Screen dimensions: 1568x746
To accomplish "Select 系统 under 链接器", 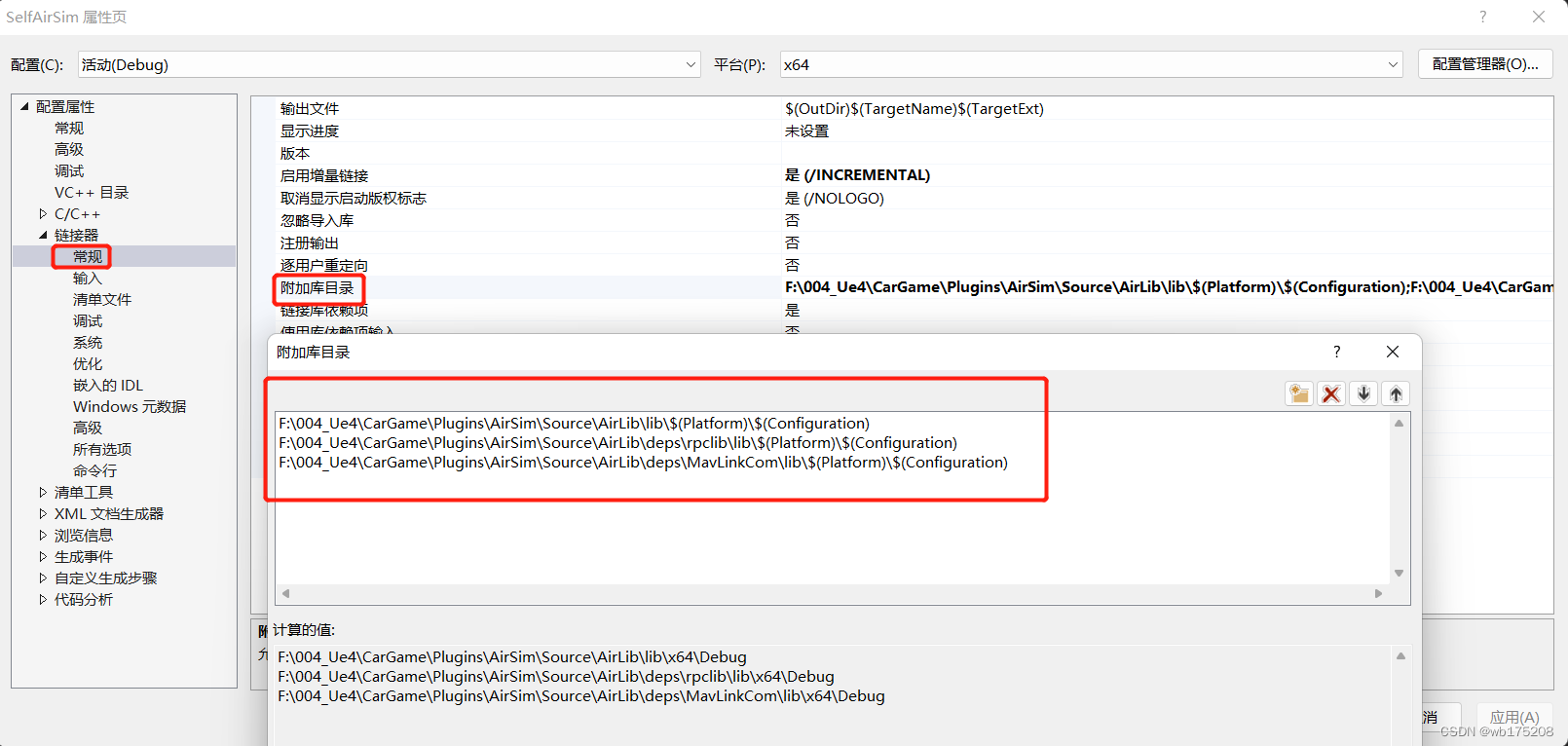I will [88, 342].
